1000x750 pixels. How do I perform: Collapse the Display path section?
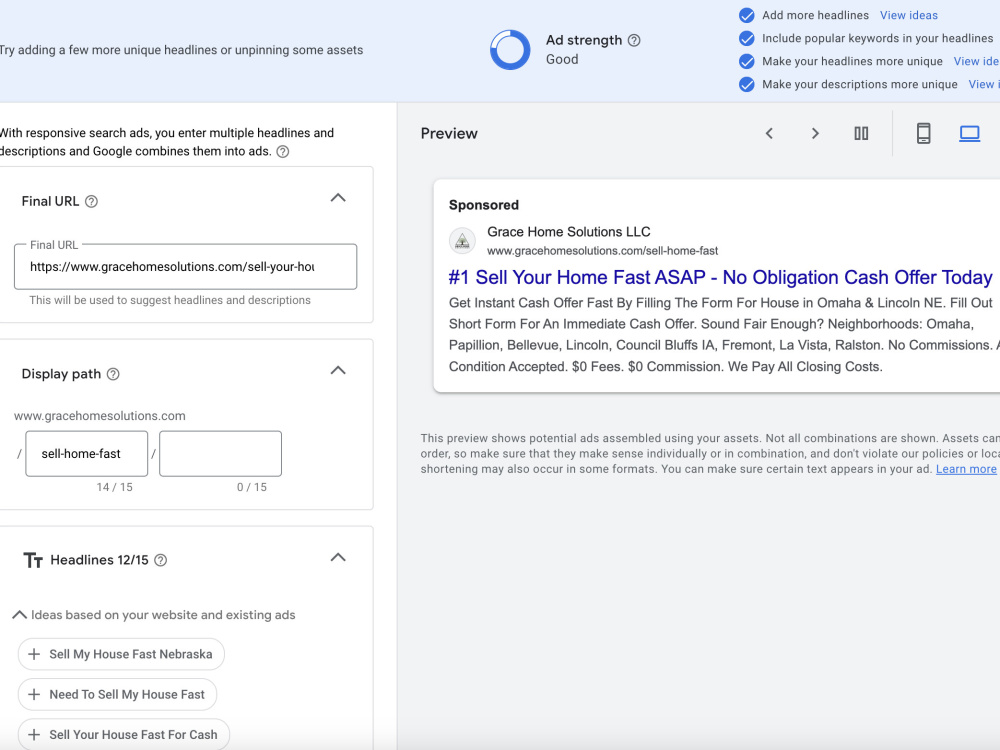coord(338,371)
